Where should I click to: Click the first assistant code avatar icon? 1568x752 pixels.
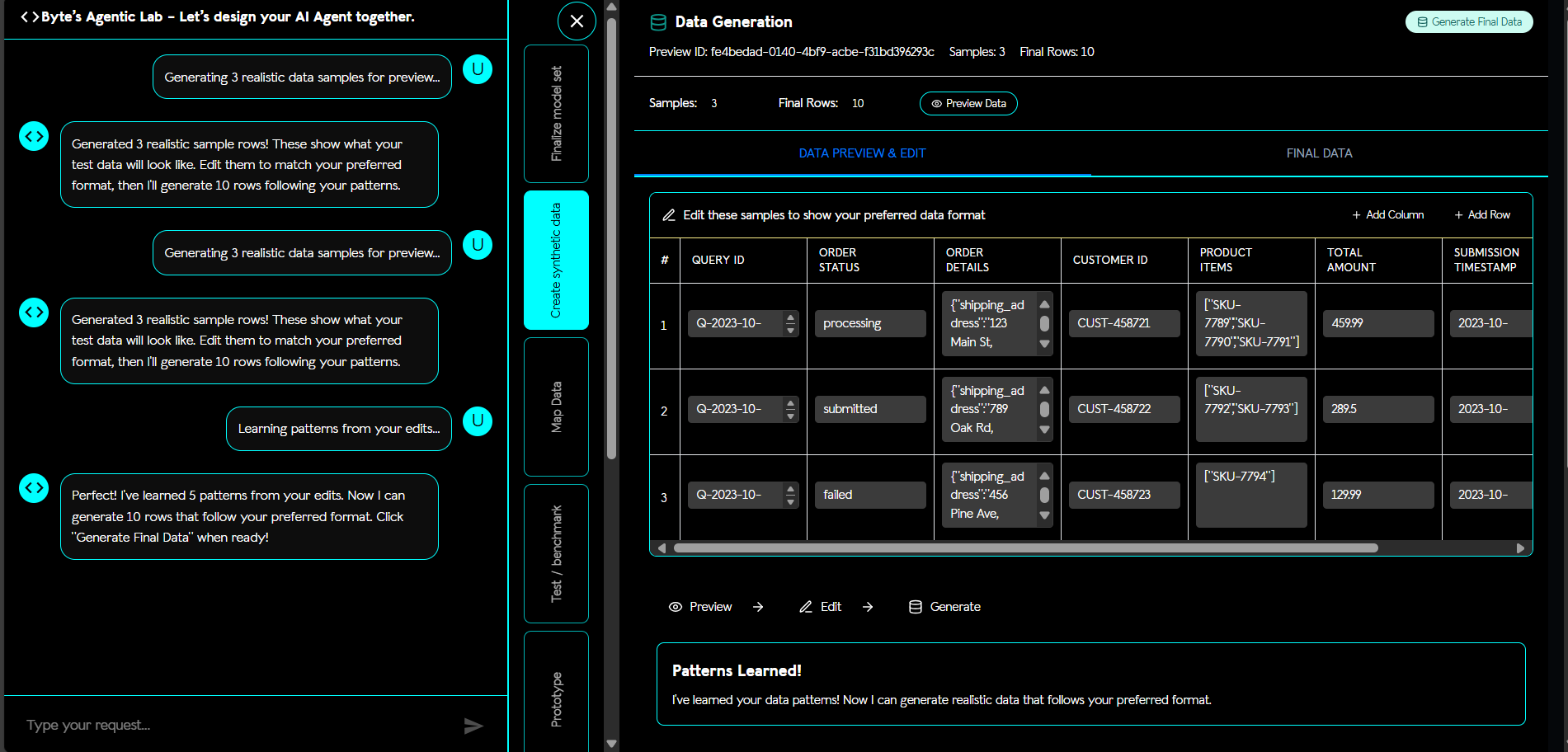click(34, 136)
